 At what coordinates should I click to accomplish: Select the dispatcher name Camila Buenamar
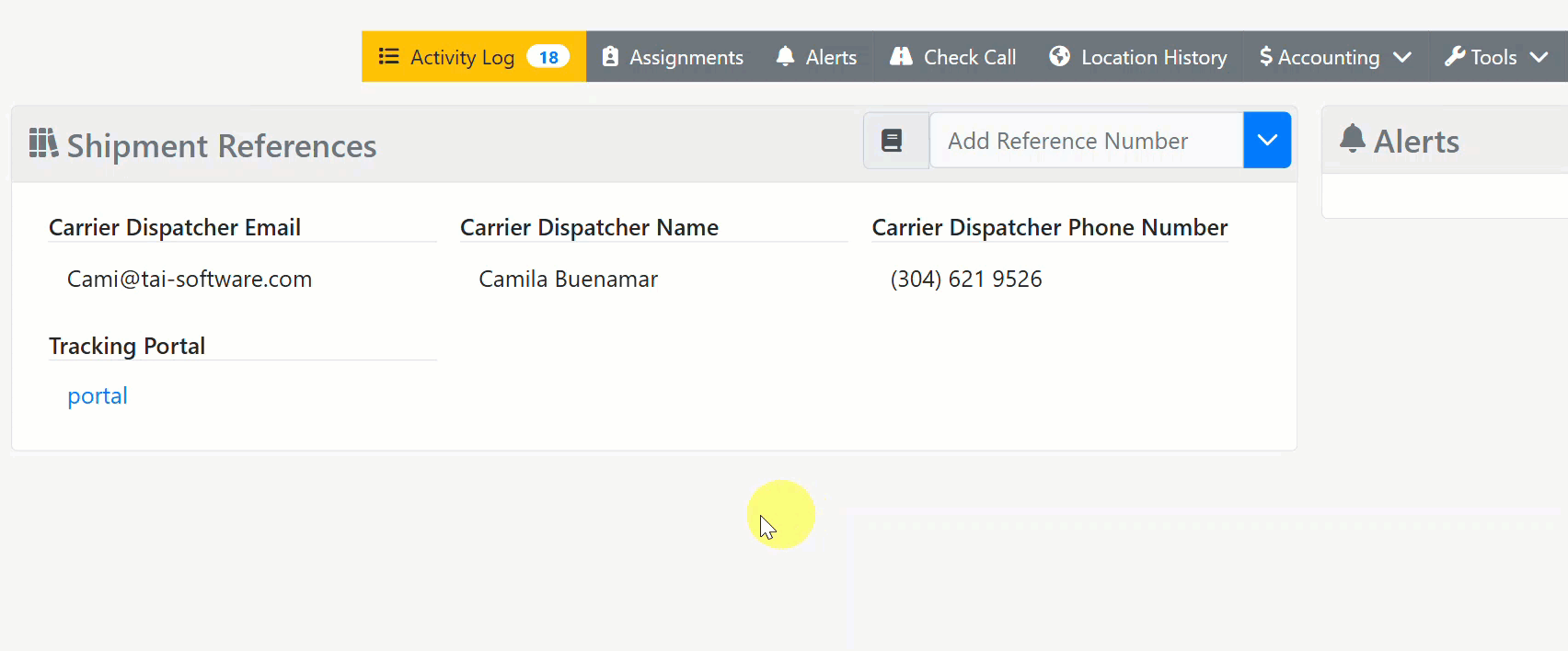point(569,280)
